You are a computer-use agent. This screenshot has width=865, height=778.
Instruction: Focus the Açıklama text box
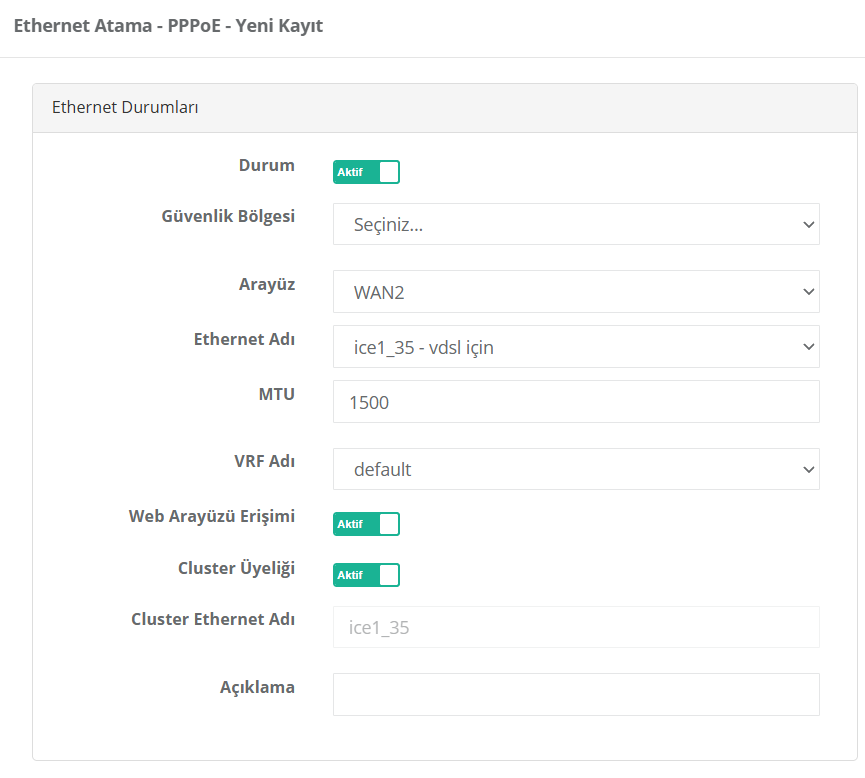576,694
